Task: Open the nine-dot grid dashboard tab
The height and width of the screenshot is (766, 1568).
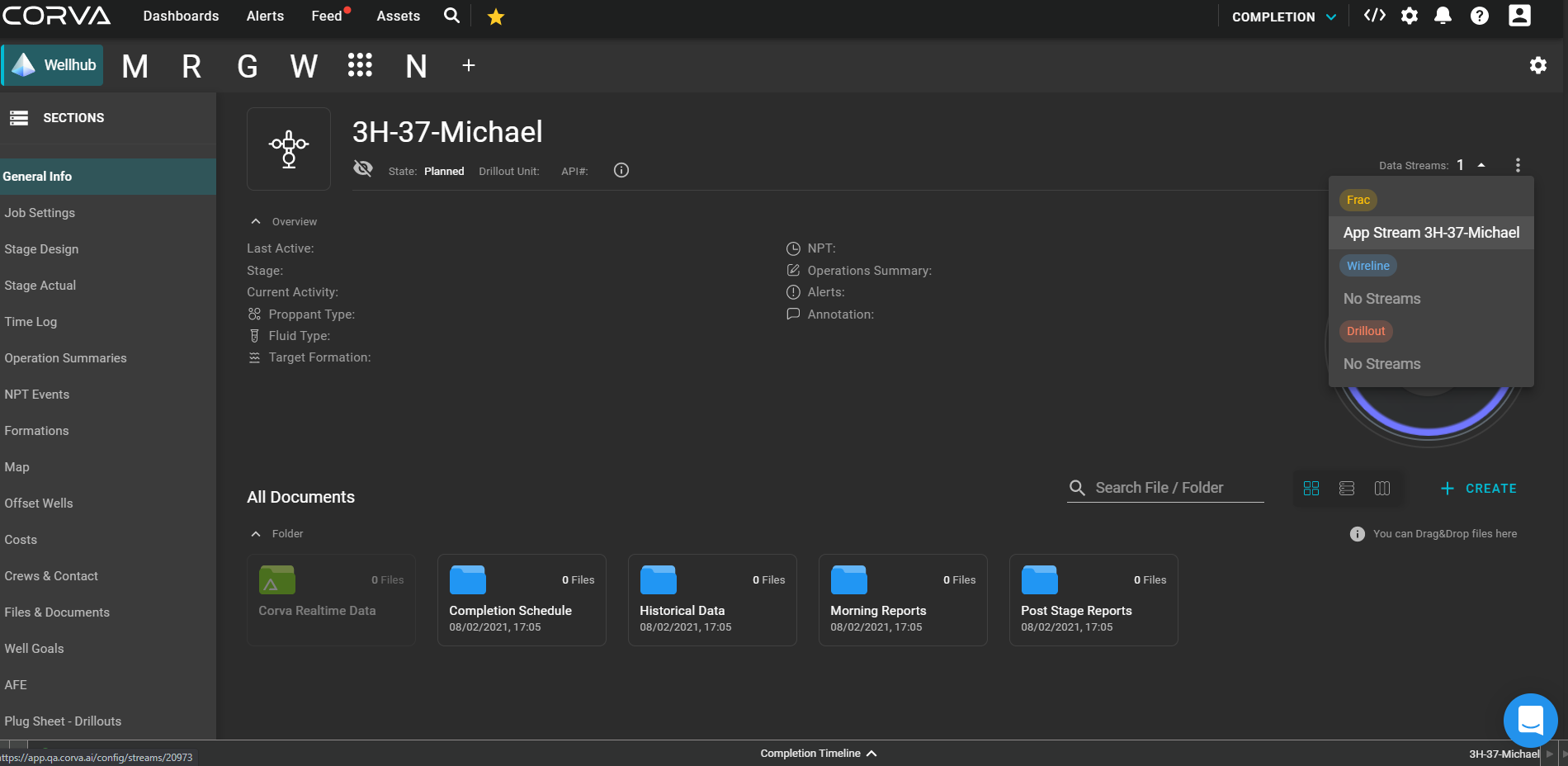Action: point(360,65)
